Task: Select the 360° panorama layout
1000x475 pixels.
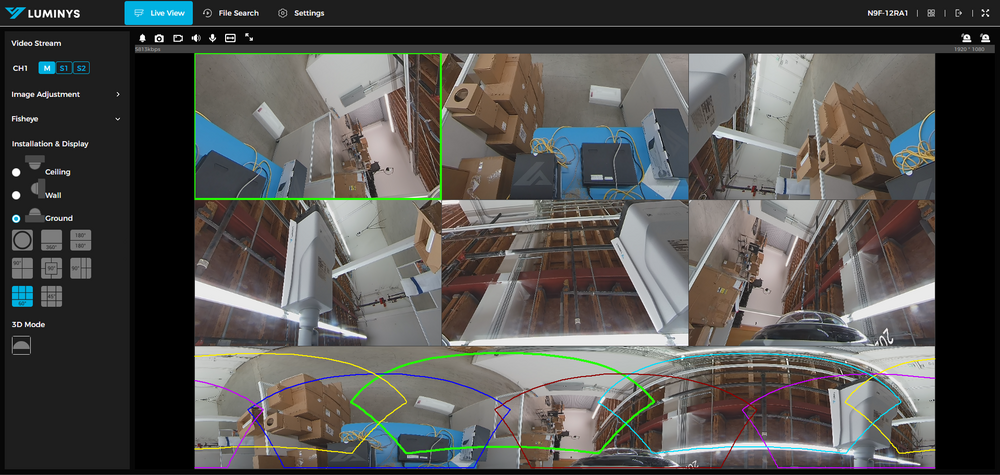Action: point(52,240)
